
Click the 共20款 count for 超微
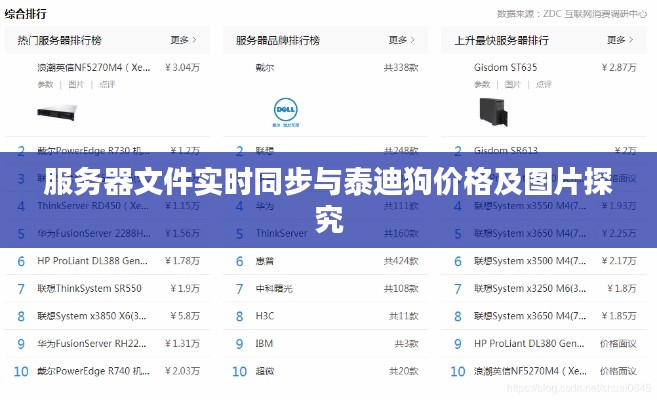[404, 371]
